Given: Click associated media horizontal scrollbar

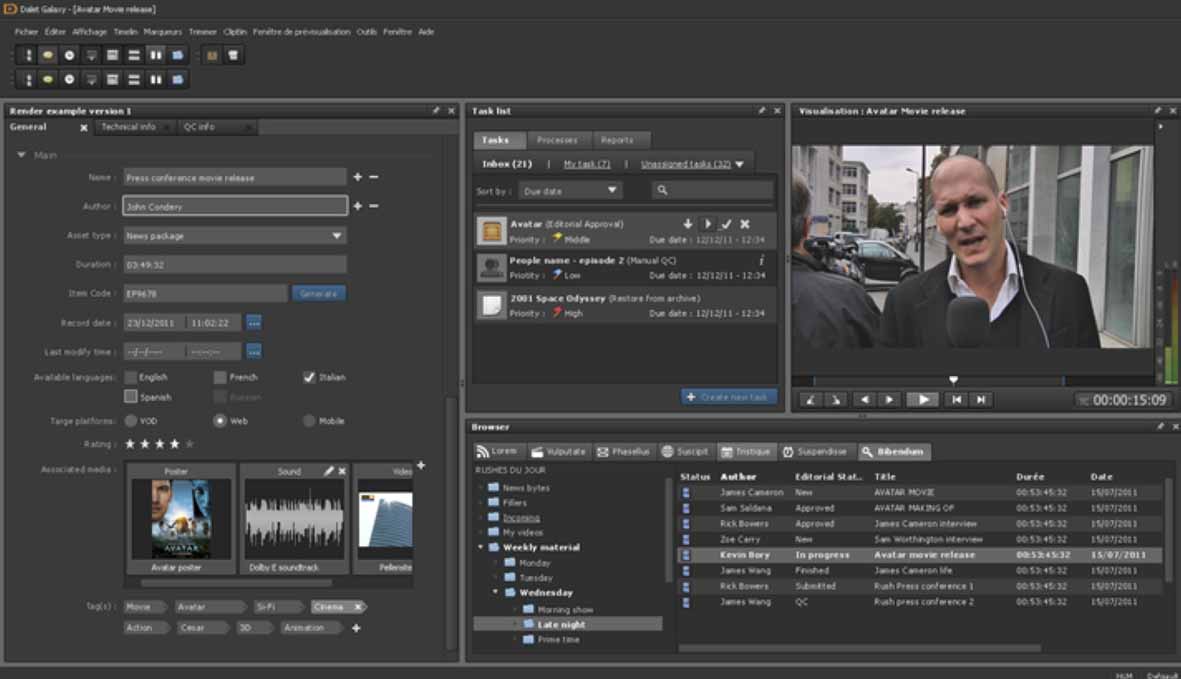Looking at the screenshot, I should pyautogui.click(x=236, y=583).
